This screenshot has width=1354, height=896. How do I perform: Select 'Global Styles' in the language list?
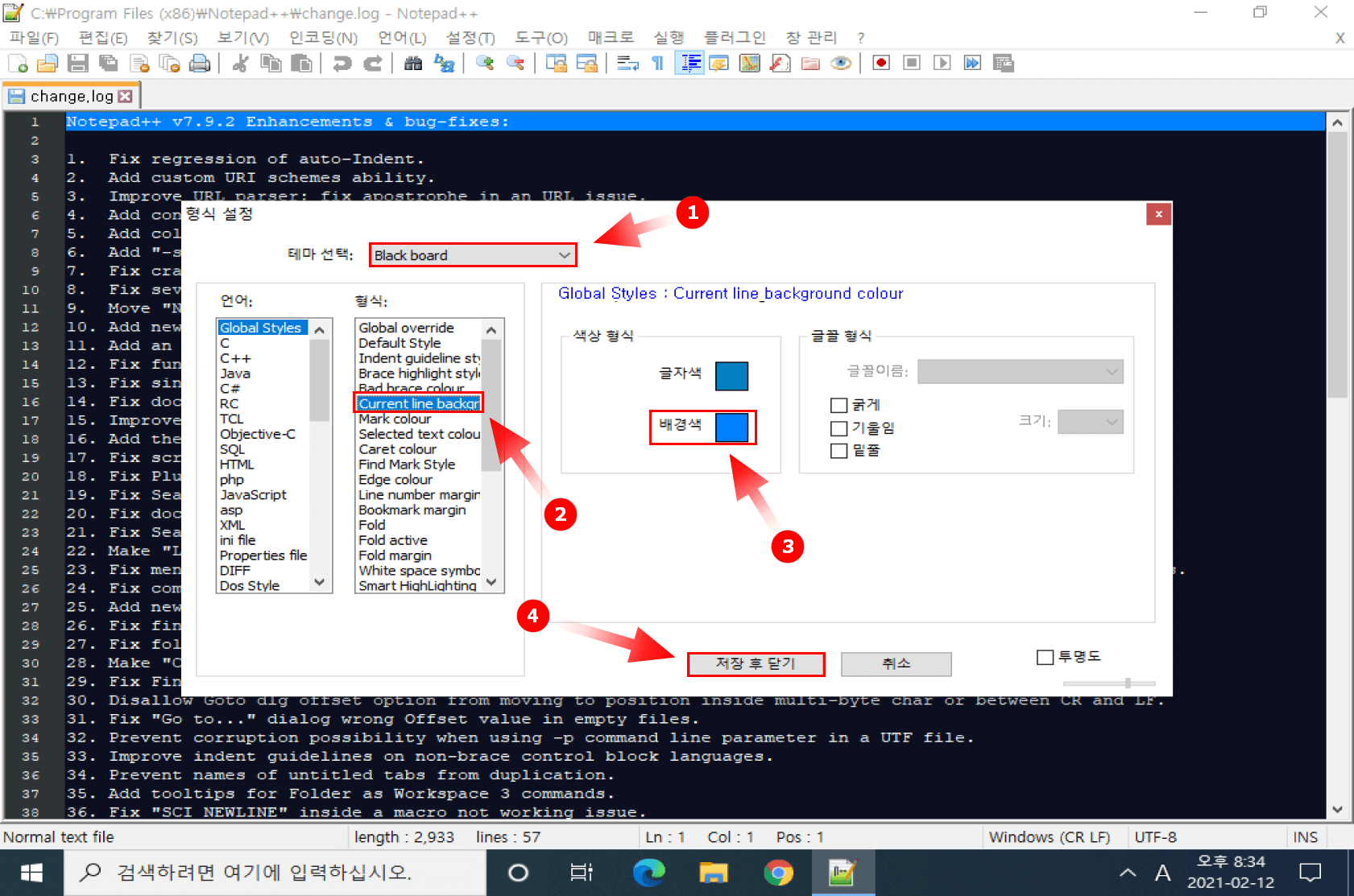(x=261, y=328)
